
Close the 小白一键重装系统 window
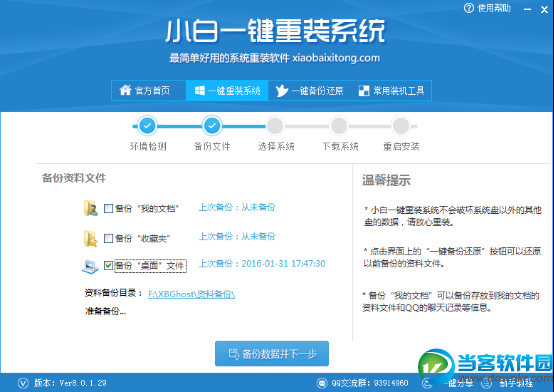(544, 10)
